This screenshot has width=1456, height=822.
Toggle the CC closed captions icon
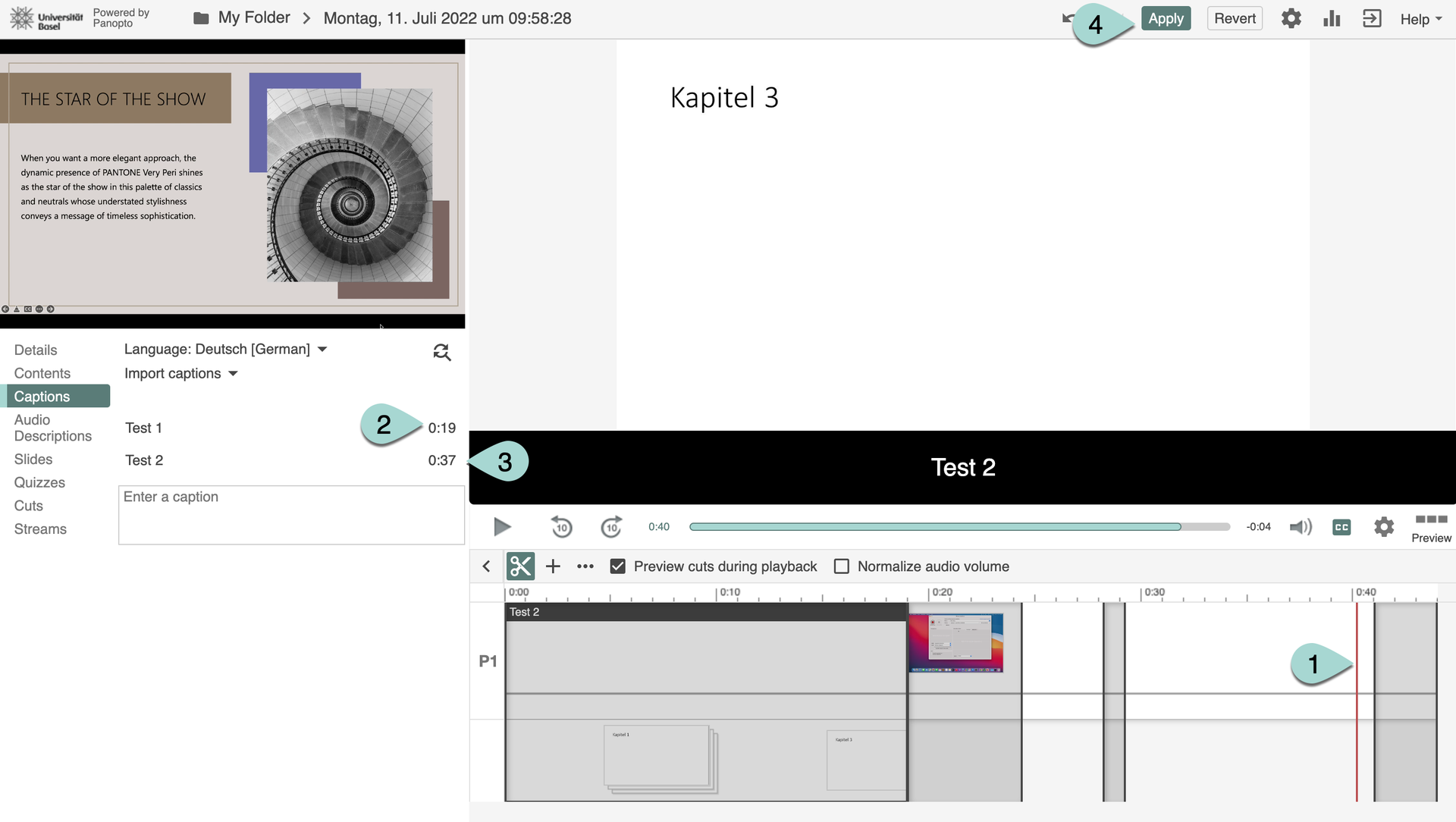(1341, 527)
